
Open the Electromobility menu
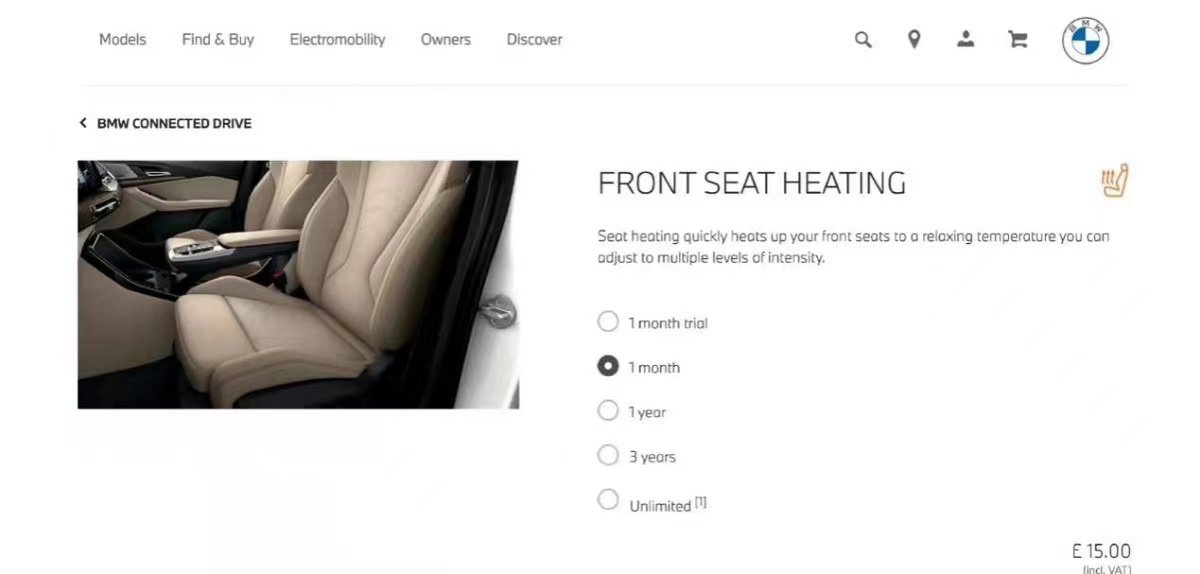(337, 40)
